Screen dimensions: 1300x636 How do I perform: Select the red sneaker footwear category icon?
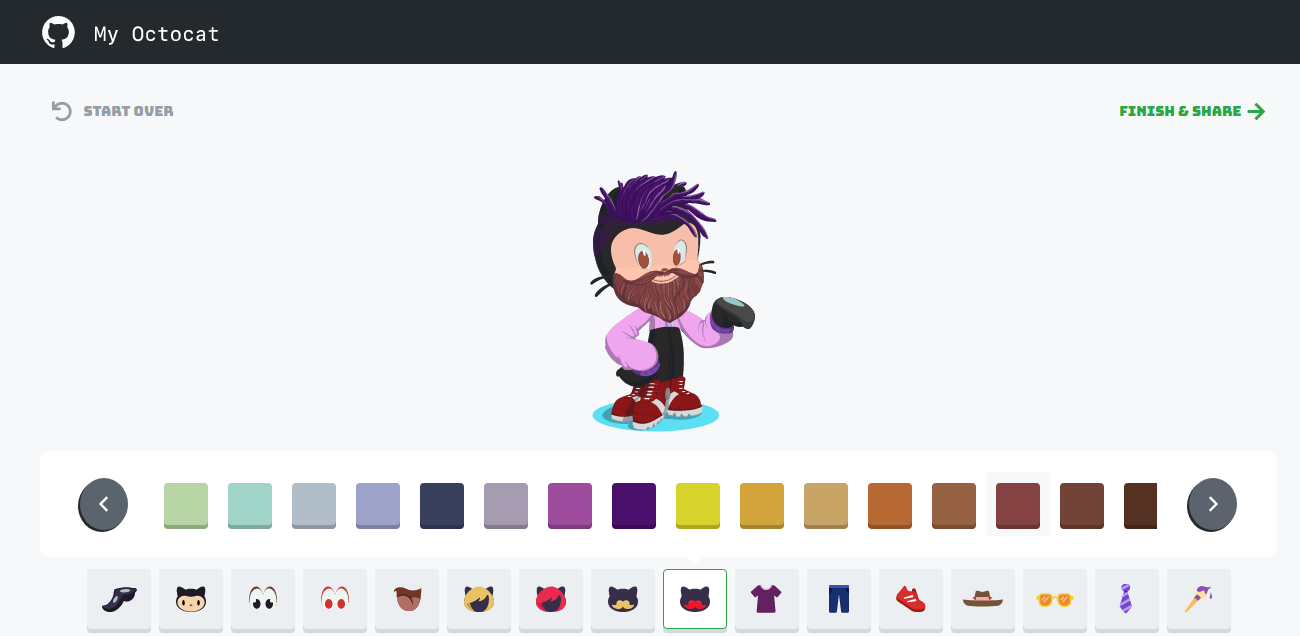click(x=911, y=599)
